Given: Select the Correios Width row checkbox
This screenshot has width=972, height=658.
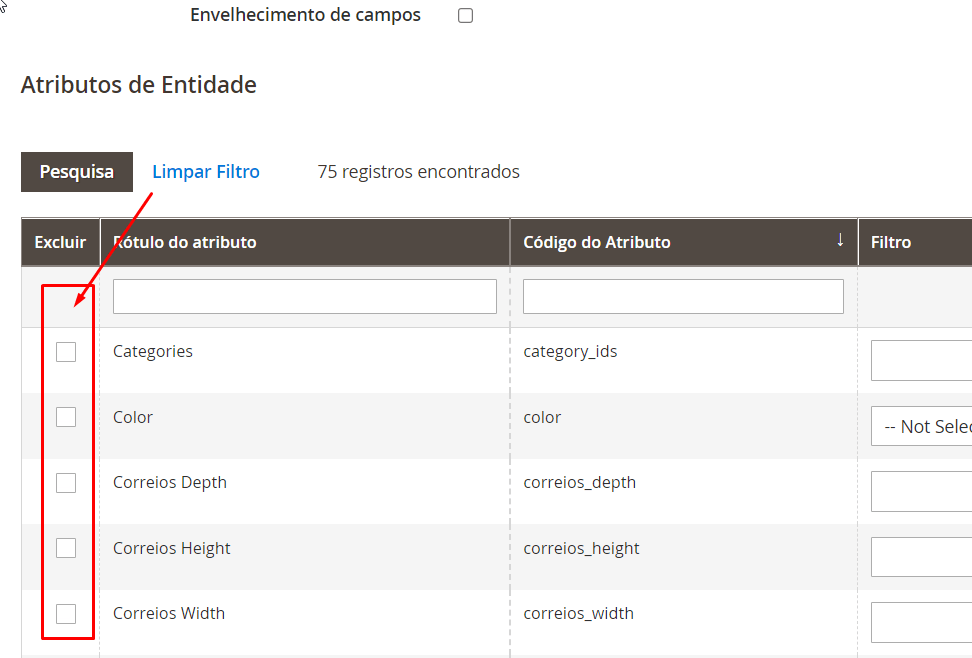Looking at the screenshot, I should click(66, 613).
